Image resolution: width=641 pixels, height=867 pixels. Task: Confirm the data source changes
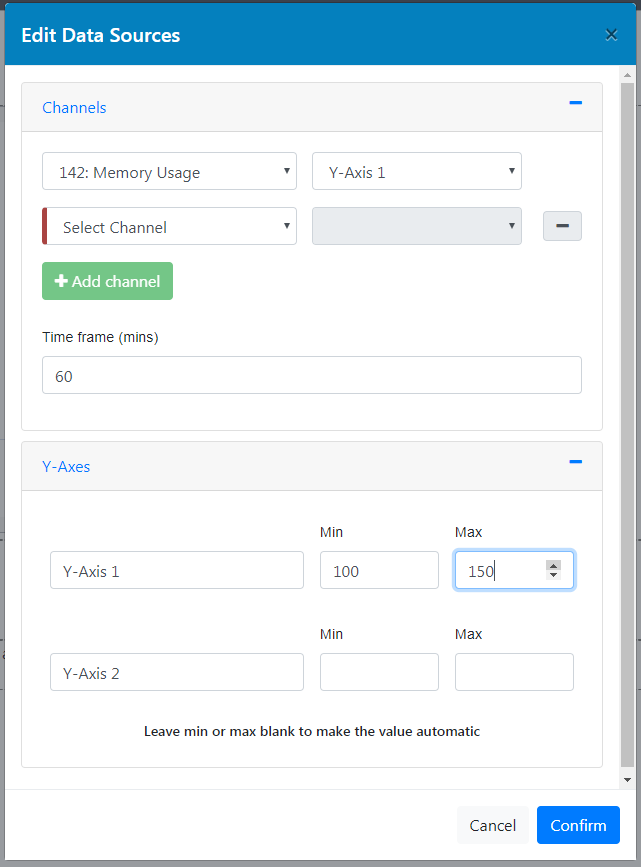coord(578,826)
